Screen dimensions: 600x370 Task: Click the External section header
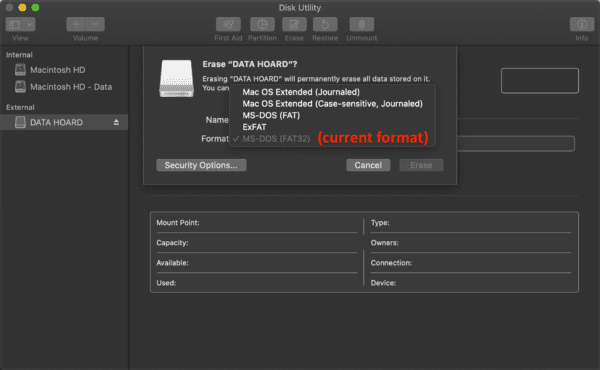(x=20, y=108)
